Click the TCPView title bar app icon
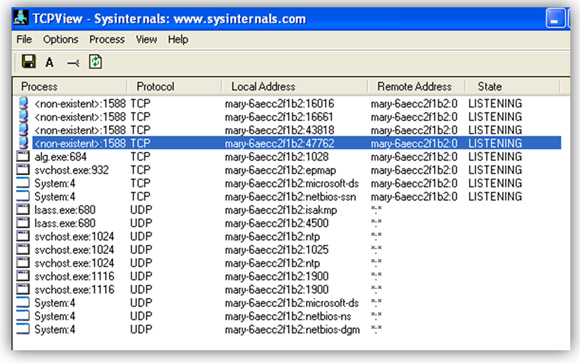 coord(21,18)
